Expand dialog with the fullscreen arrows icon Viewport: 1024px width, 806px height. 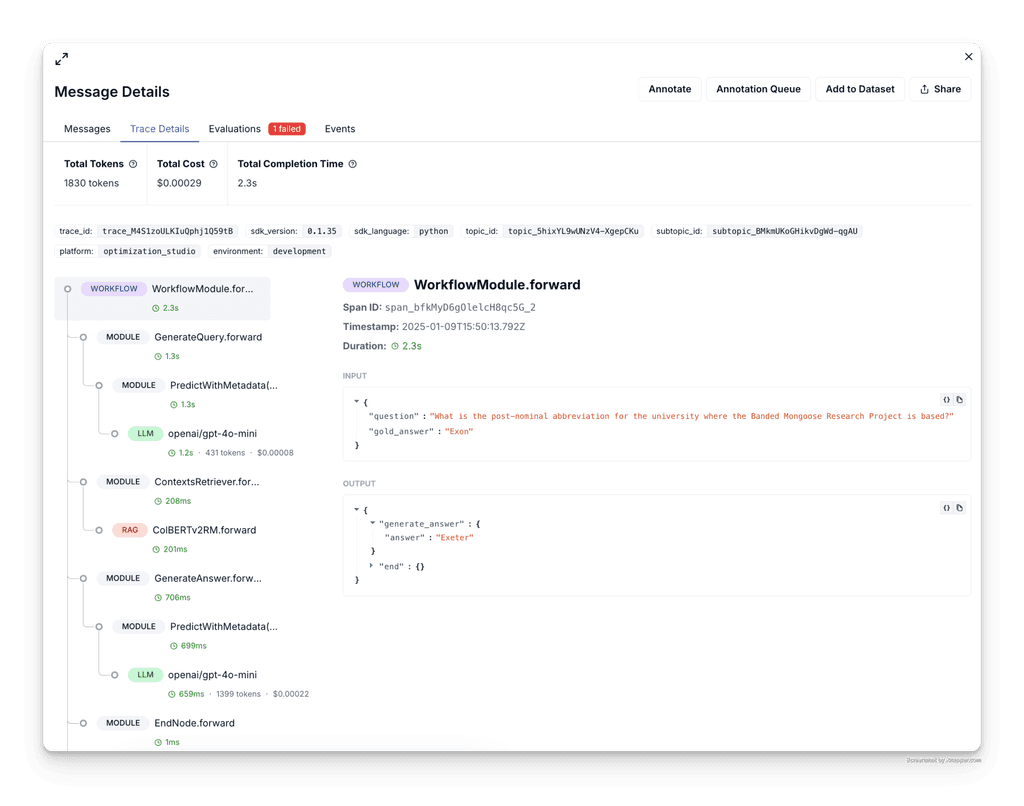[61, 59]
